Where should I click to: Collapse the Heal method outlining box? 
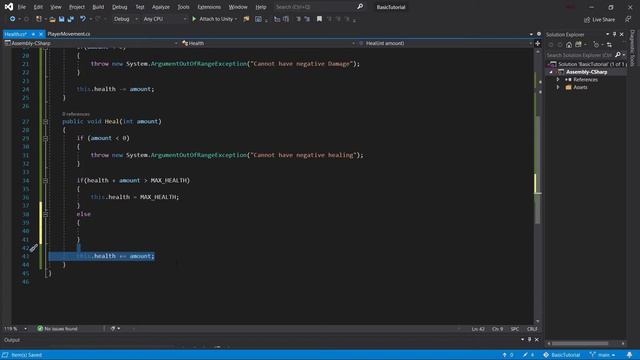(x=45, y=121)
